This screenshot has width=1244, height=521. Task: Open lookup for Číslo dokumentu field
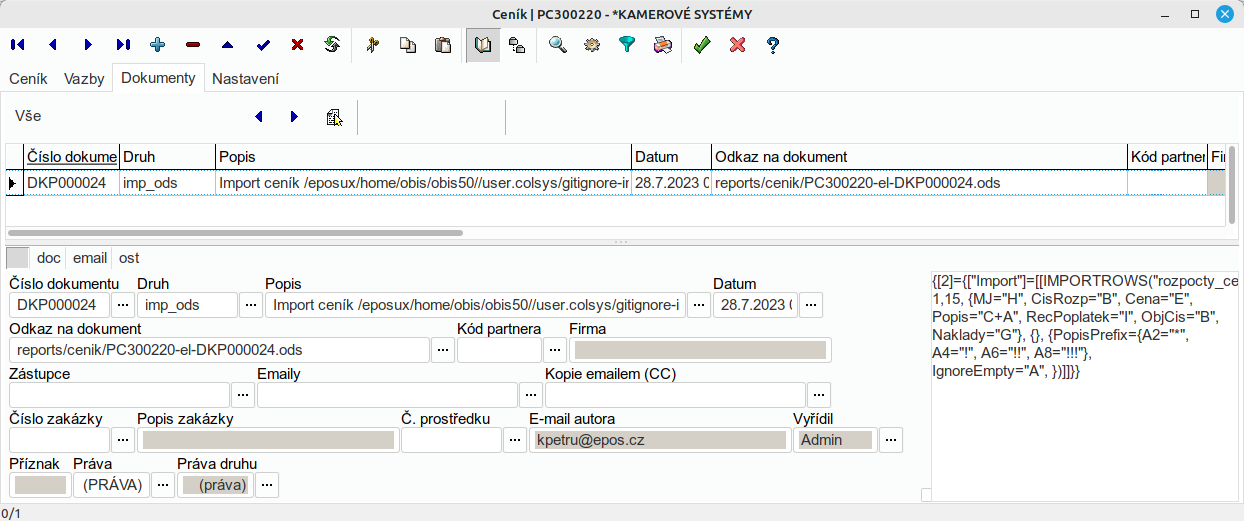122,304
